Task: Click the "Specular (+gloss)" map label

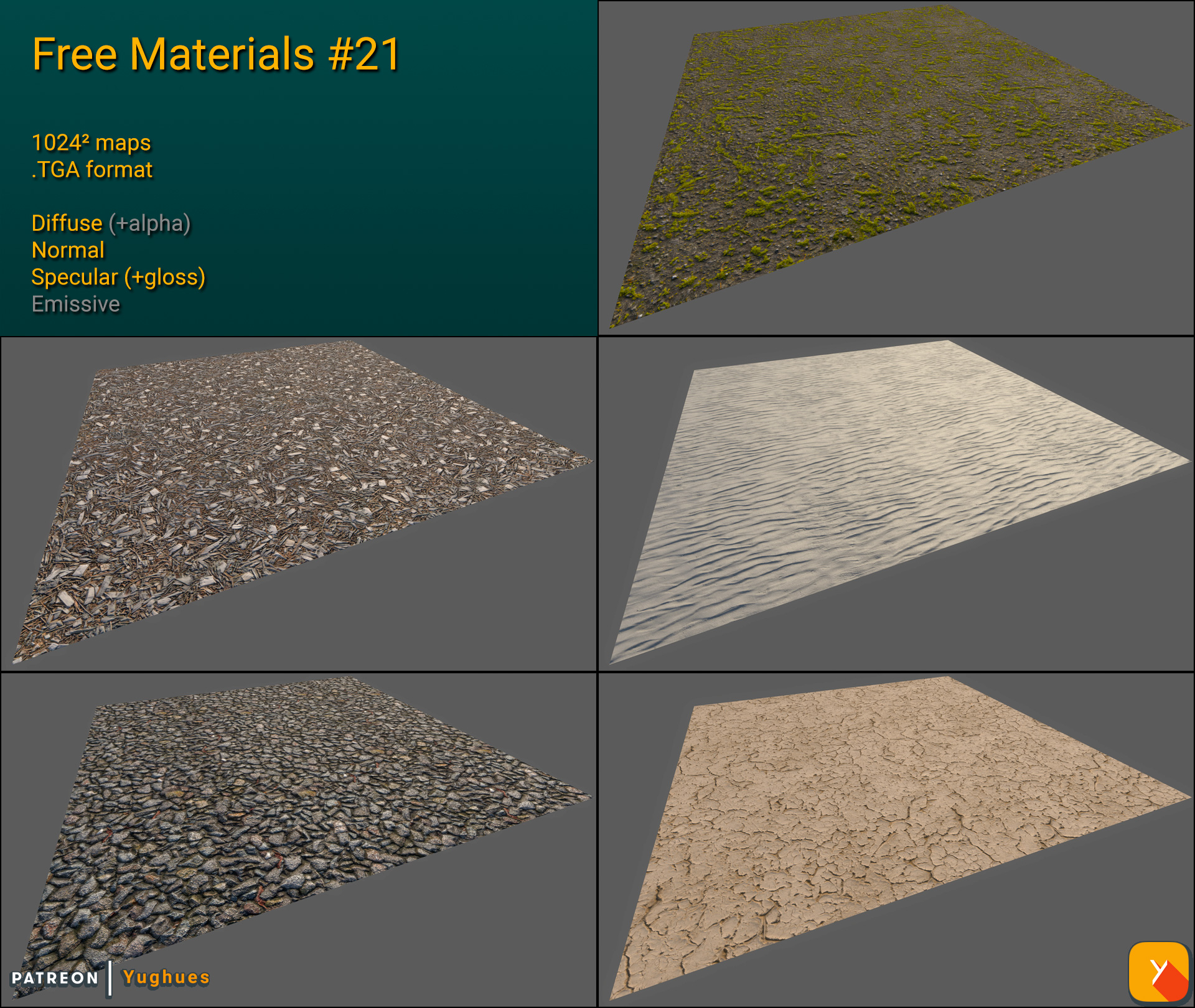Action: (118, 278)
